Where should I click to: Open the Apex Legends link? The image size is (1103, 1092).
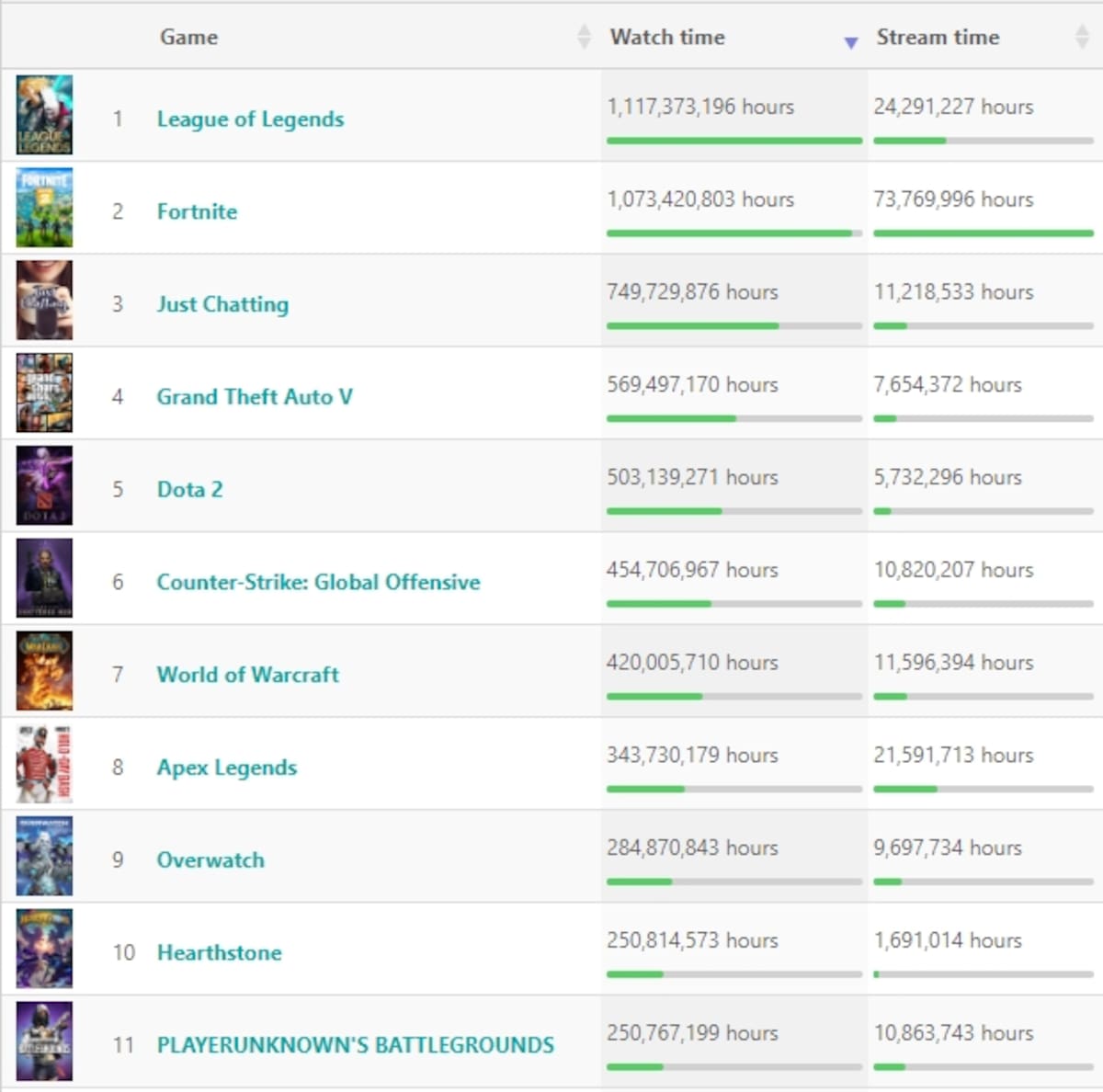[x=226, y=768]
